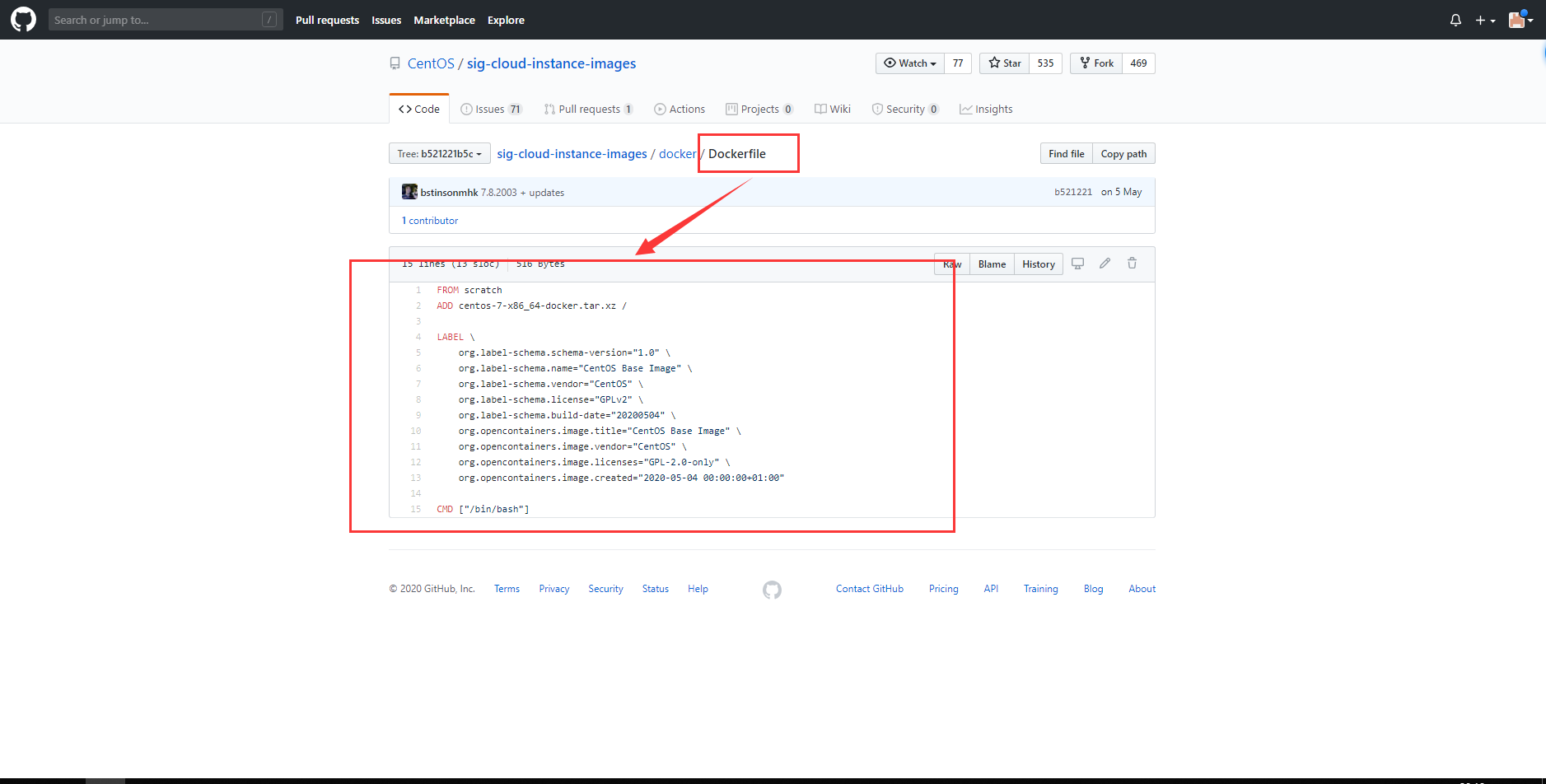
Task: Click the Copy path button
Action: click(x=1123, y=153)
